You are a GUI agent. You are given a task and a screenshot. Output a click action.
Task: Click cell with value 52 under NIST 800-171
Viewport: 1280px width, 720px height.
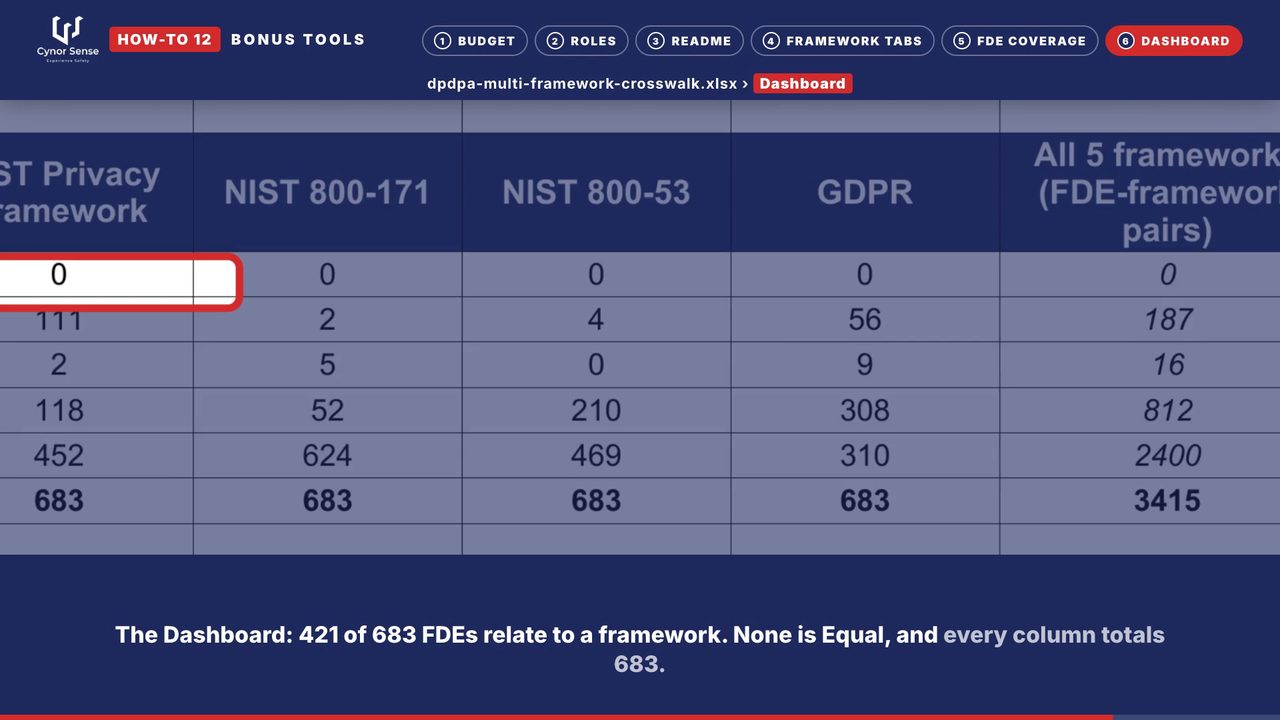[x=327, y=410]
